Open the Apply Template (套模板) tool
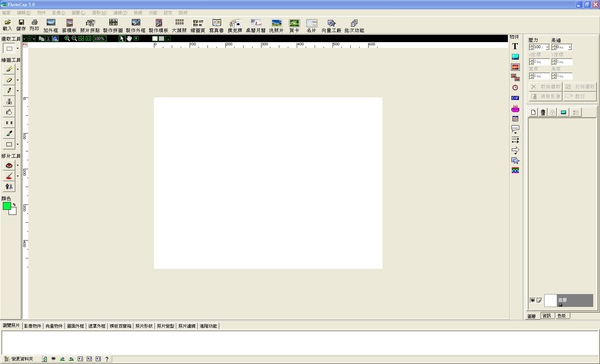 tap(69, 26)
